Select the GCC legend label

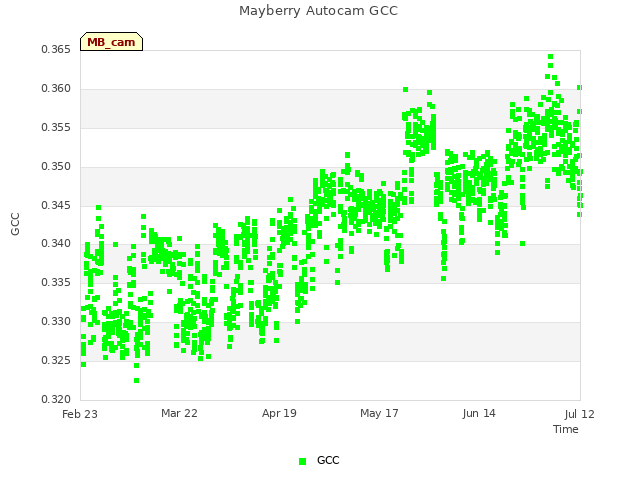pyautogui.click(x=328, y=460)
